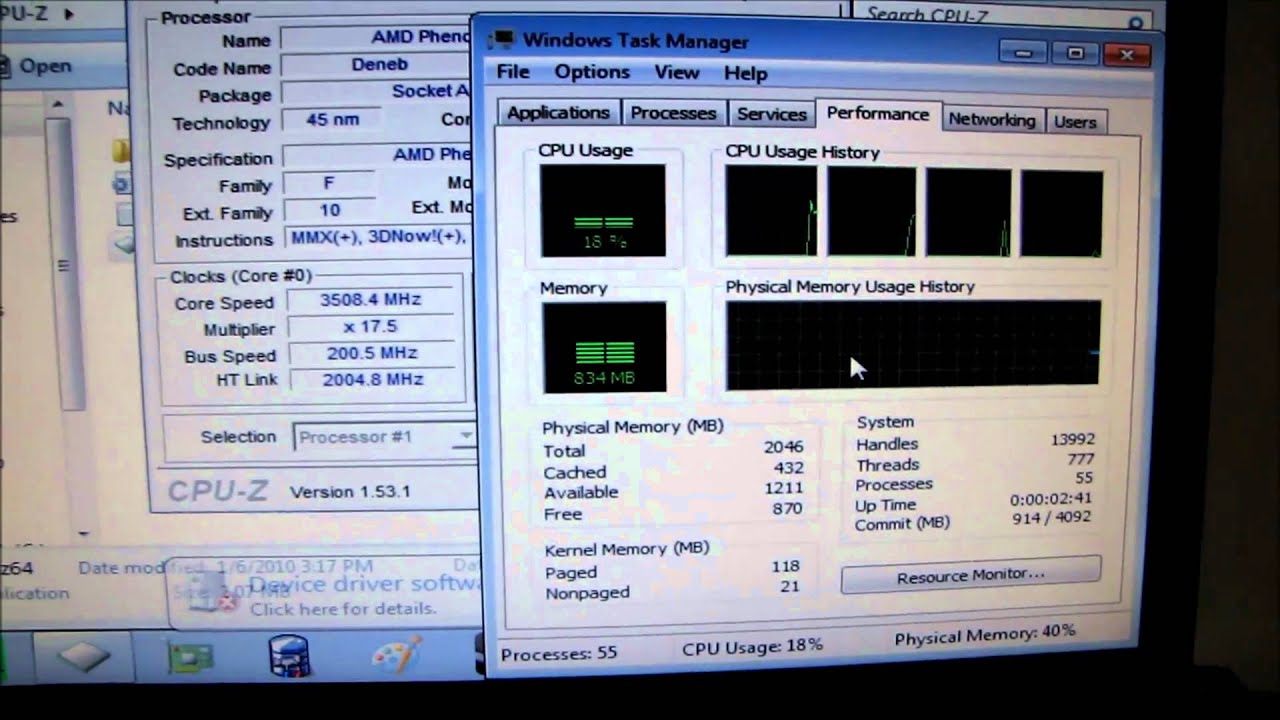Click the Ext. Family value 10
1280x720 pixels.
[x=330, y=210]
